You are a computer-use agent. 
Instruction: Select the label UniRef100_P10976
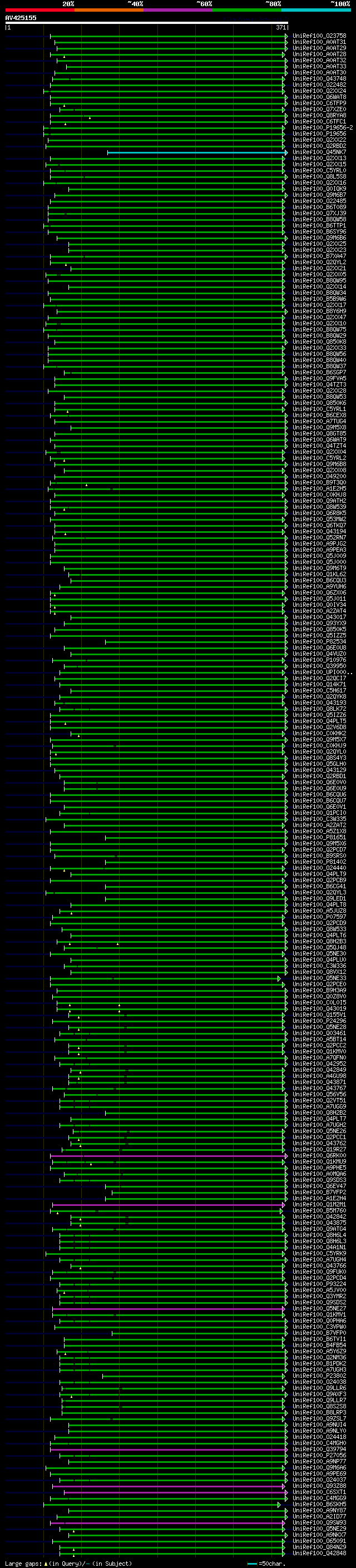tap(319, 660)
